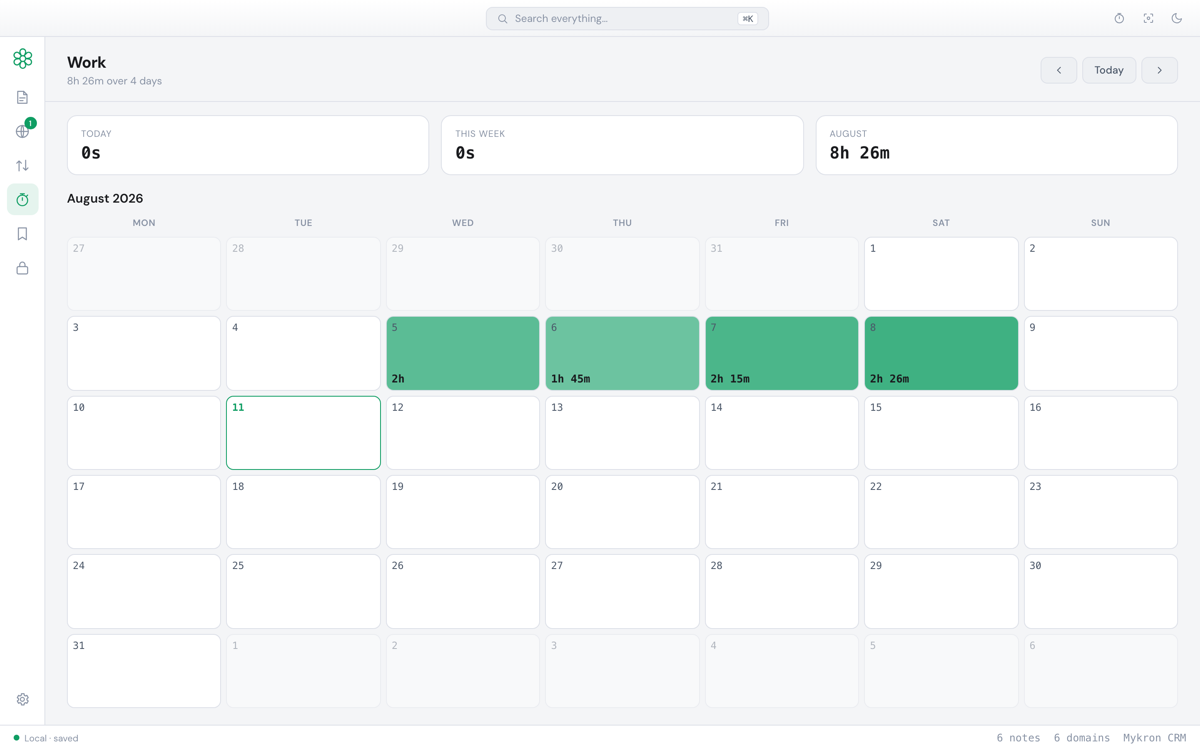The image size is (1200, 750).
Task: Select August 17 day cell
Action: [x=144, y=512]
